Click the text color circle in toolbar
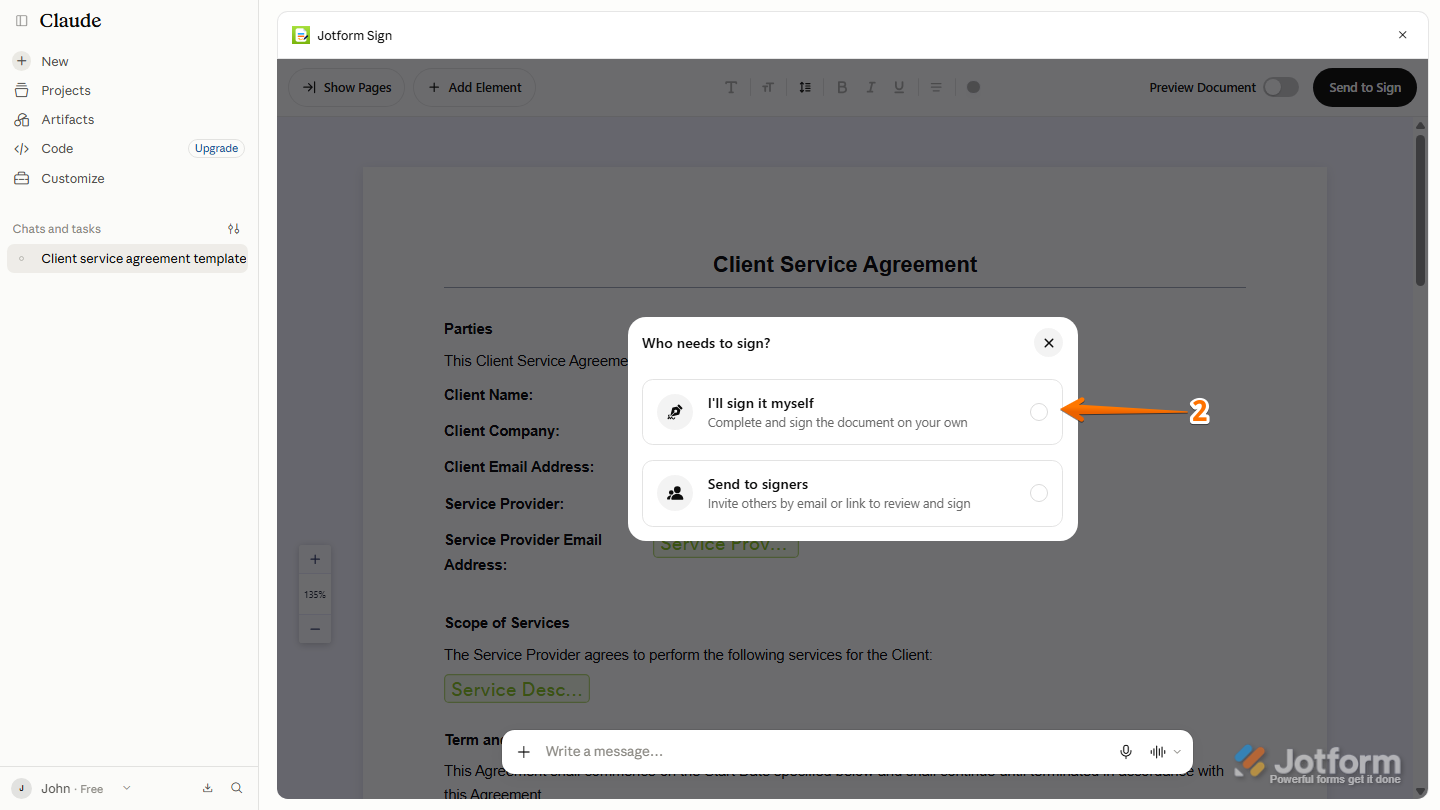Viewport: 1440px width, 810px height. [974, 87]
